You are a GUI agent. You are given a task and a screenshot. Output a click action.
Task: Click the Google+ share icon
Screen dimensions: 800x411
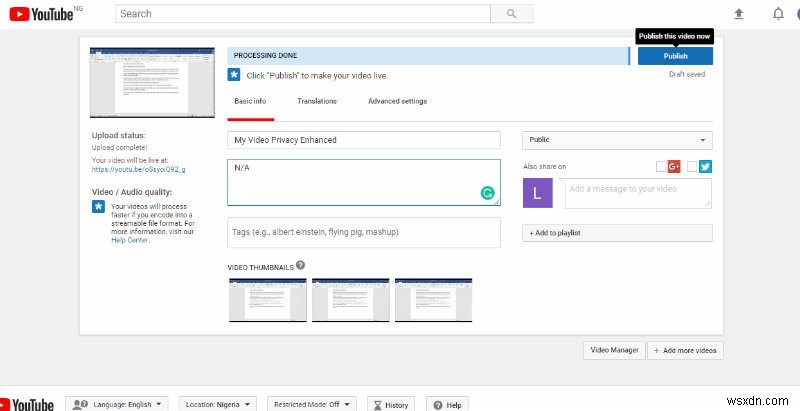(x=674, y=166)
